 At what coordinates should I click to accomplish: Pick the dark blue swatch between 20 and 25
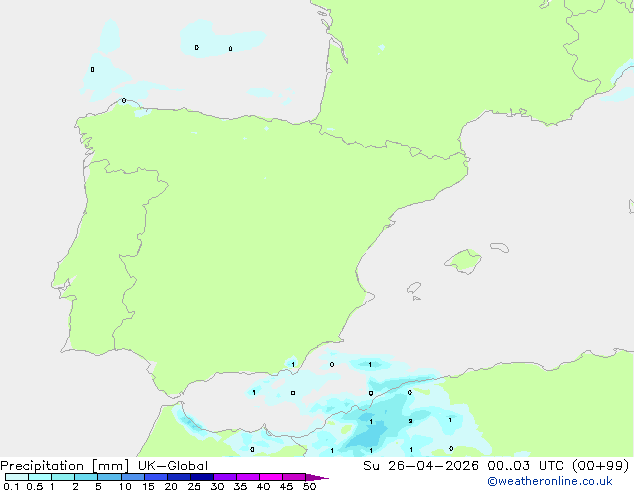click(178, 477)
